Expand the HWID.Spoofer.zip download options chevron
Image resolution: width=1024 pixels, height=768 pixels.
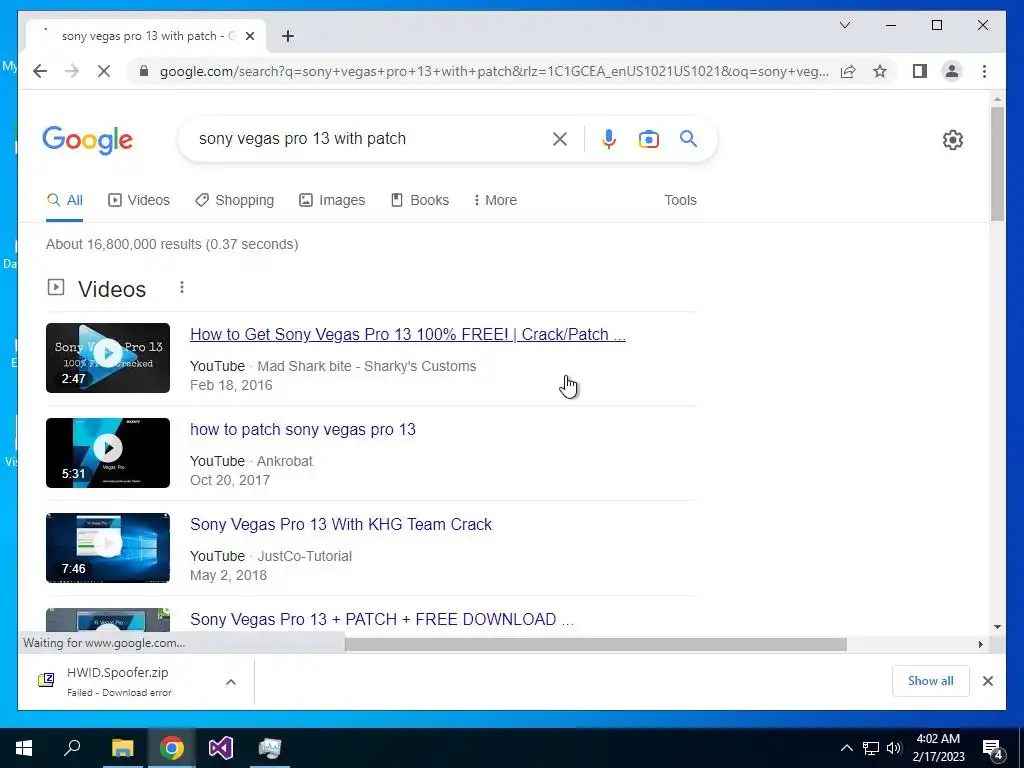(x=231, y=682)
